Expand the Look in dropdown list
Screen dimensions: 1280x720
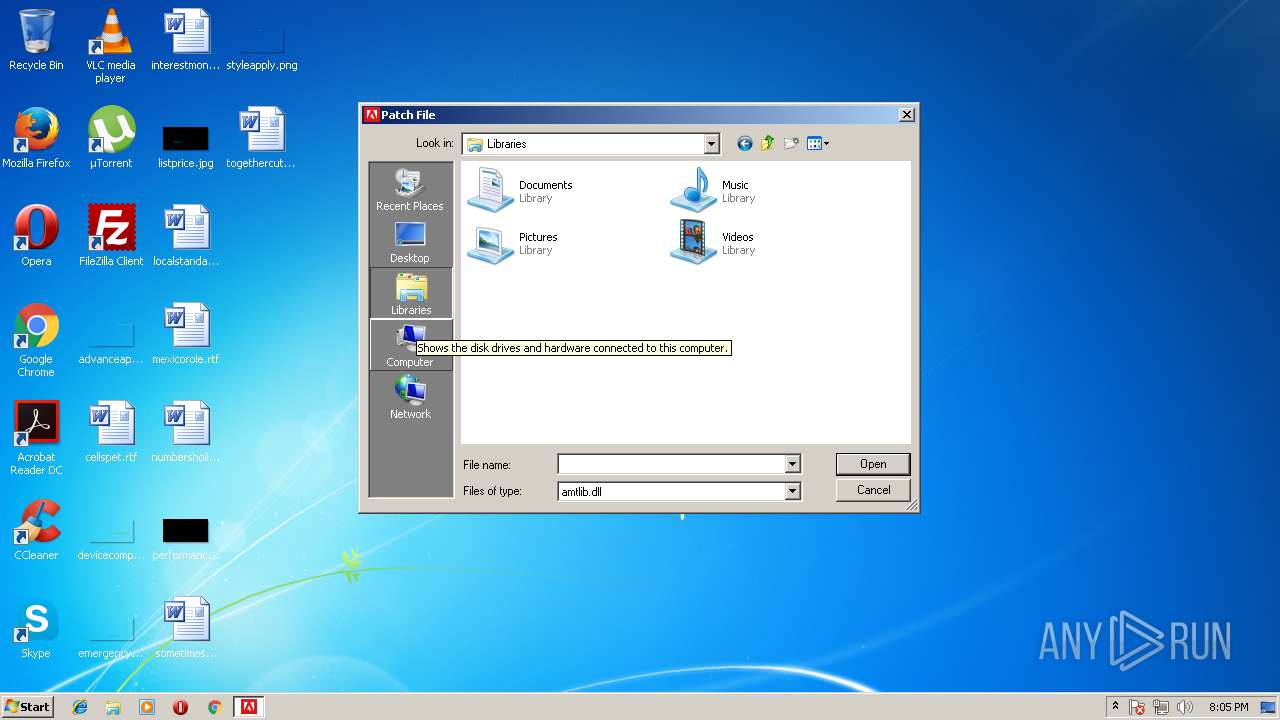pyautogui.click(x=711, y=144)
